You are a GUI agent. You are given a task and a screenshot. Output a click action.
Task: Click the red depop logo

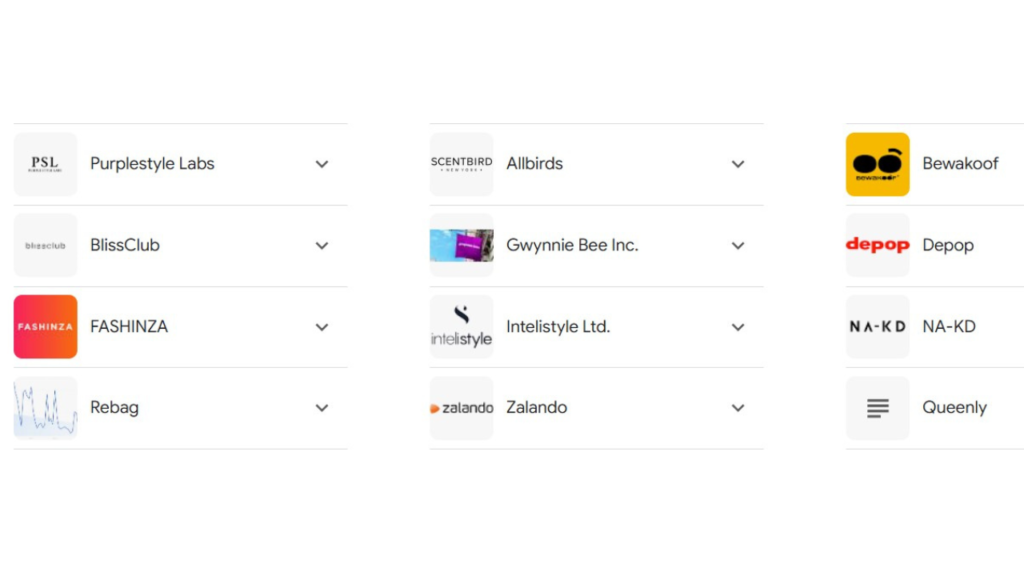tap(877, 246)
